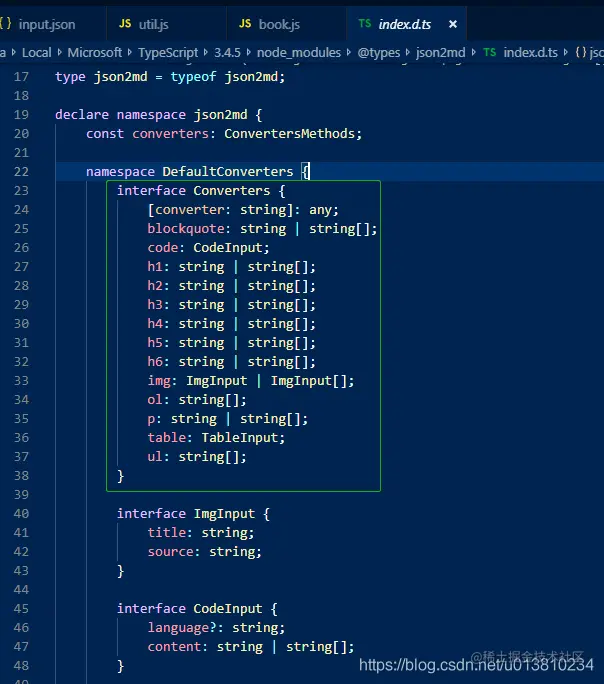The width and height of the screenshot is (604, 684).
Task: Expand the chevron after json2md in breadcrumb
Action: coord(474,53)
